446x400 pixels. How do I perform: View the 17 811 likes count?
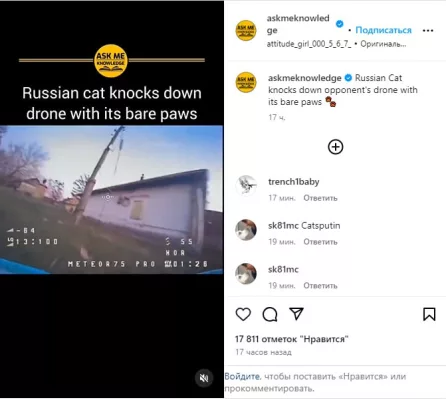pyautogui.click(x=292, y=339)
